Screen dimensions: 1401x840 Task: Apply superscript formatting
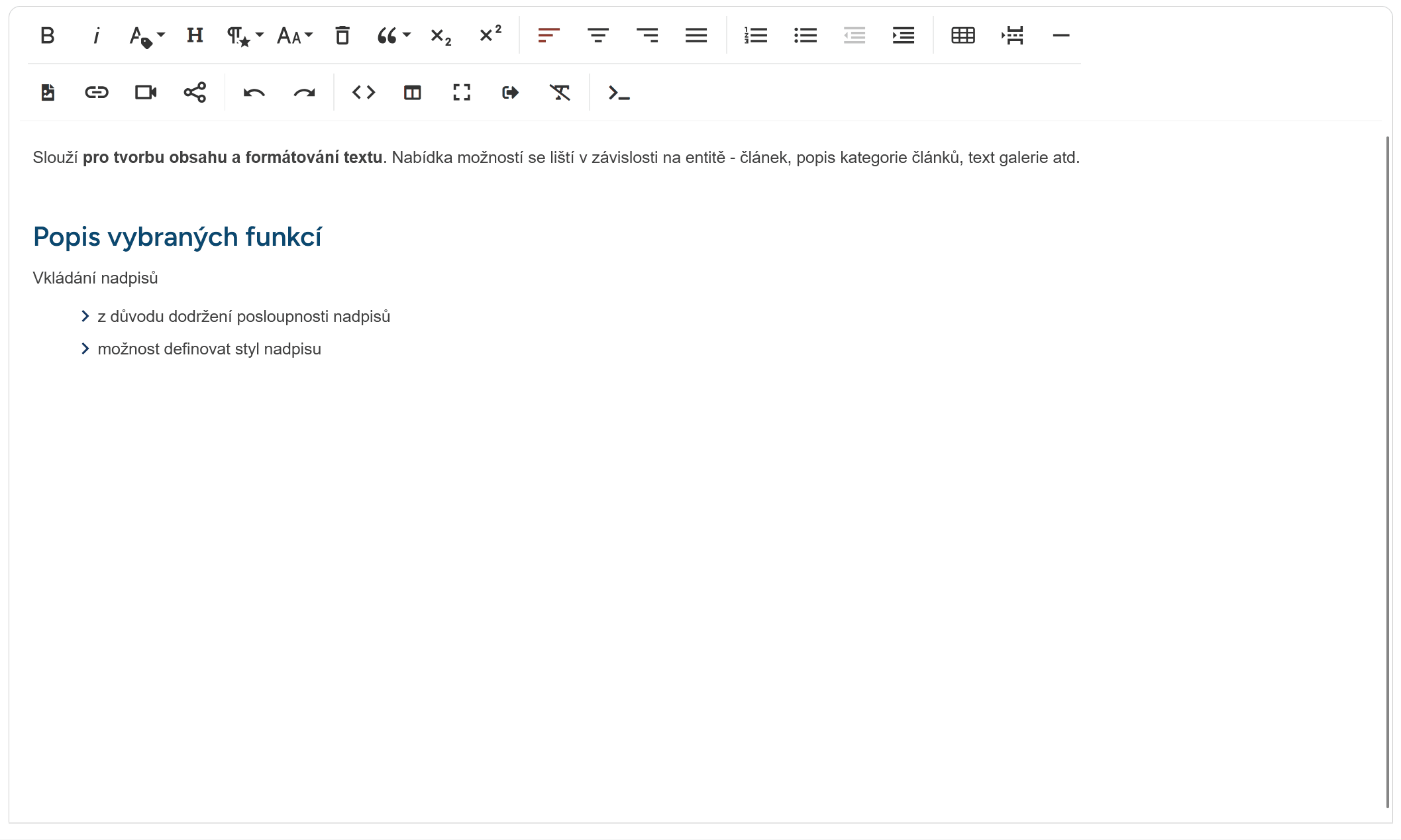(490, 36)
